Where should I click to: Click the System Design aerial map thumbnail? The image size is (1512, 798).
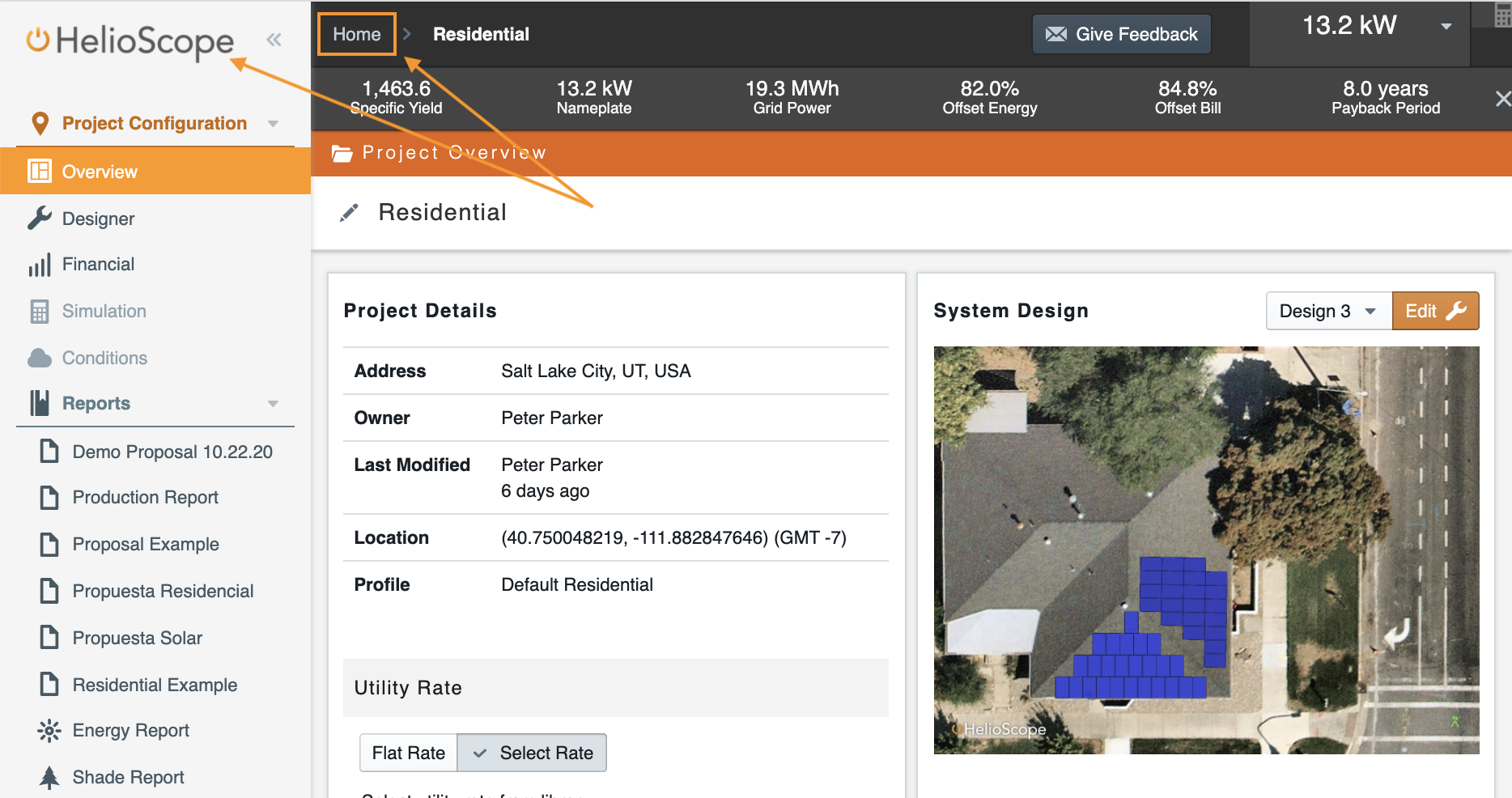click(1206, 550)
